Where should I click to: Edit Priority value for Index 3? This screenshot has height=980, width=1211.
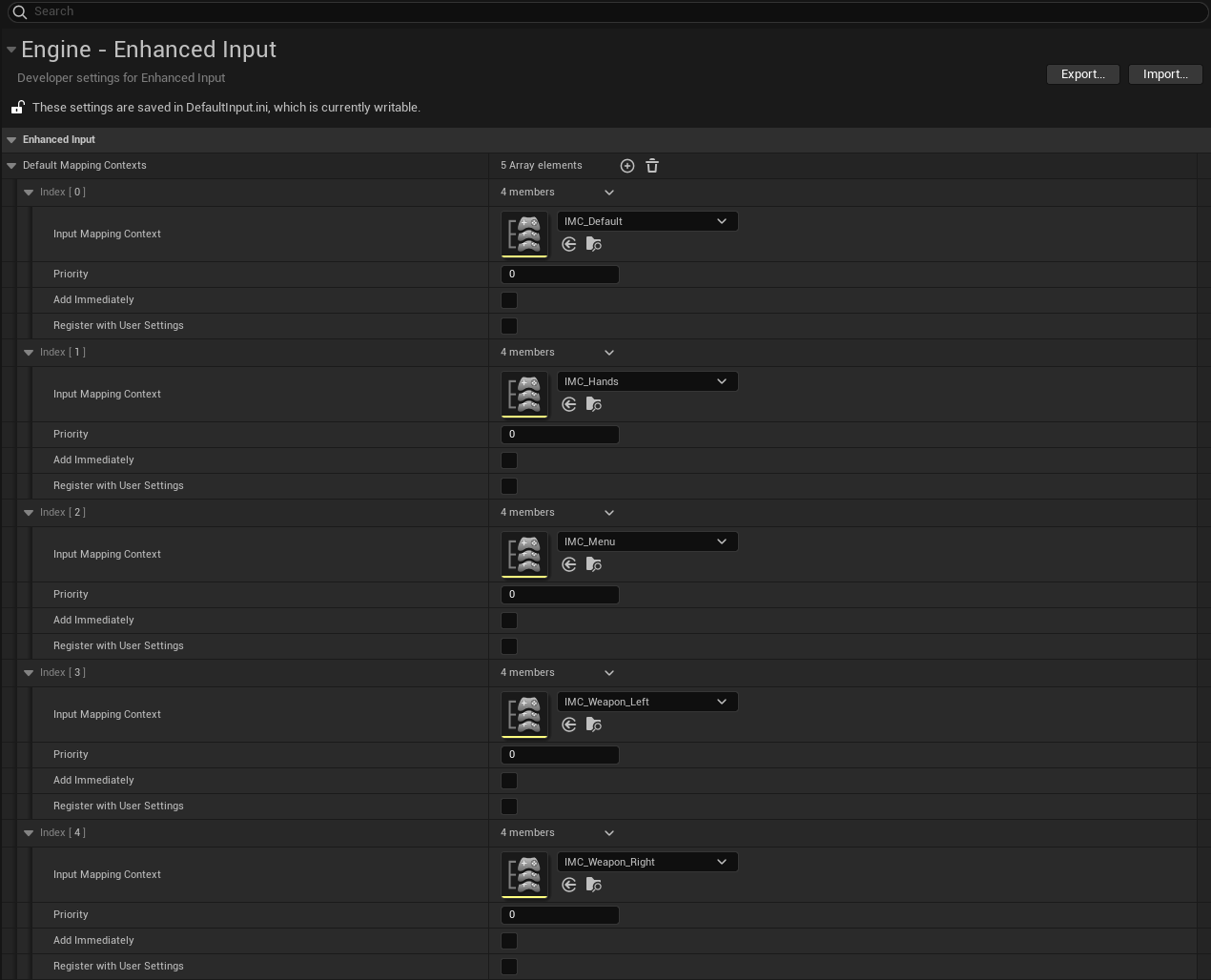point(560,755)
